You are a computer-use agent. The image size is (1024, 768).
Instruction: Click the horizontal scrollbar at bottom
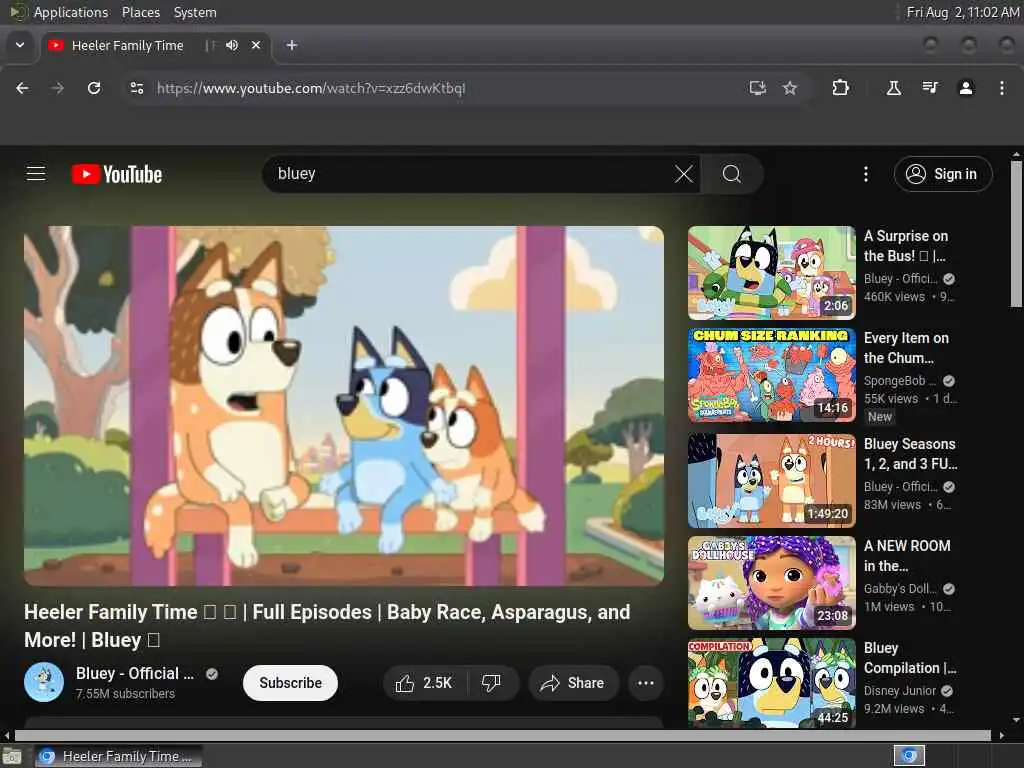click(x=502, y=735)
